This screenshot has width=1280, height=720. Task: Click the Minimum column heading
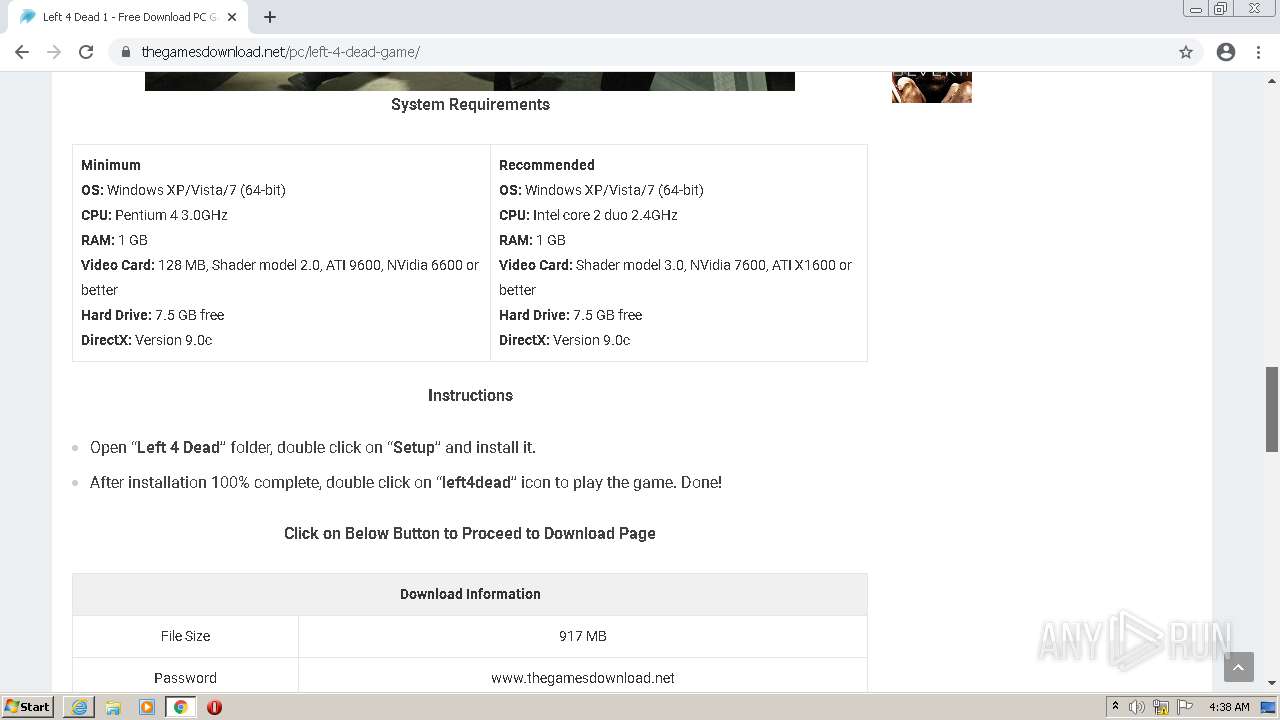point(111,165)
